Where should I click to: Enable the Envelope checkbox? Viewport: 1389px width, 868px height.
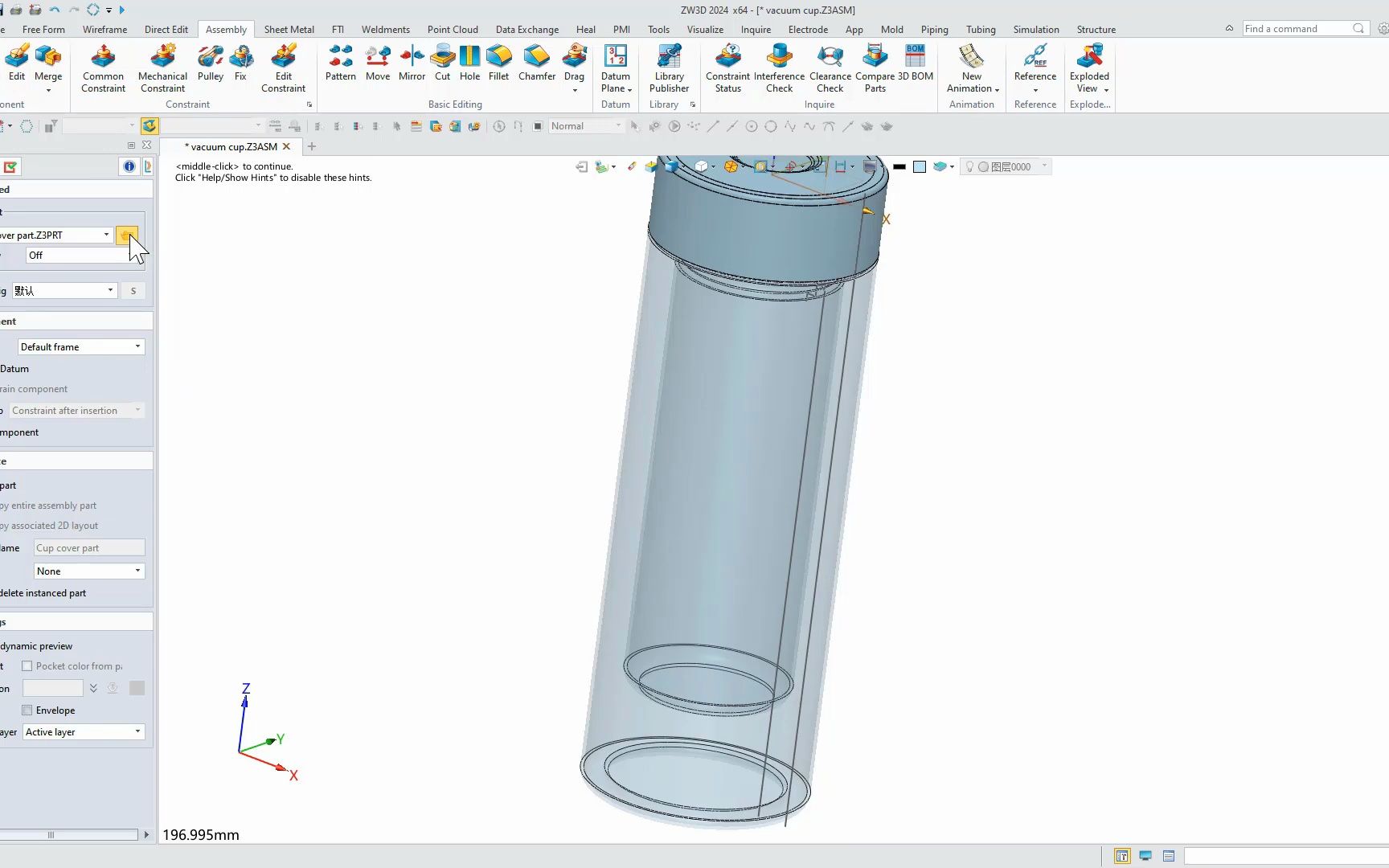point(27,710)
